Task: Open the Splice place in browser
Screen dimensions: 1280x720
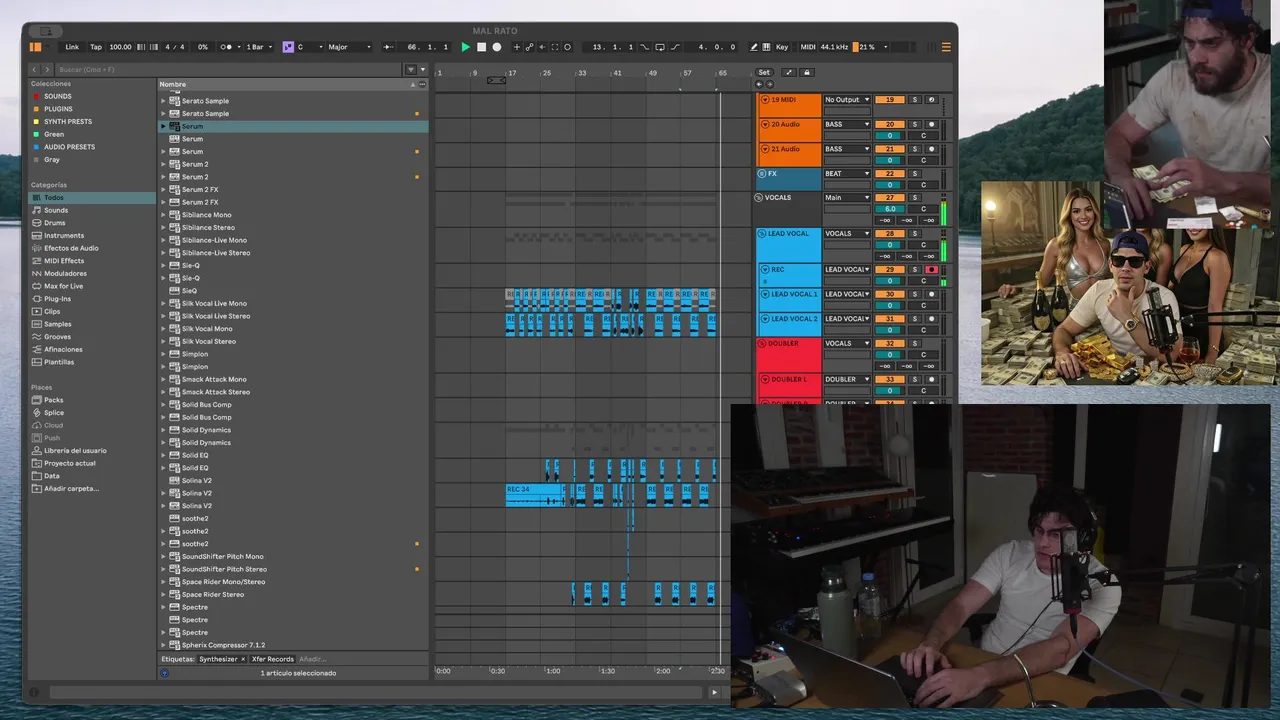Action: (53, 413)
